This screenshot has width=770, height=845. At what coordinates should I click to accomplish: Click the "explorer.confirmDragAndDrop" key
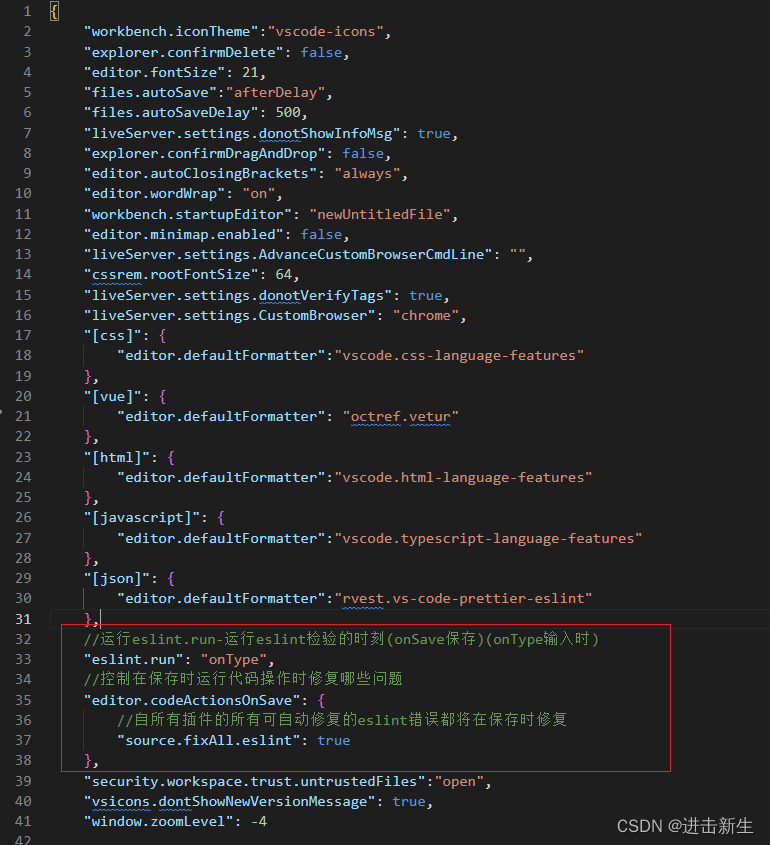point(205,154)
